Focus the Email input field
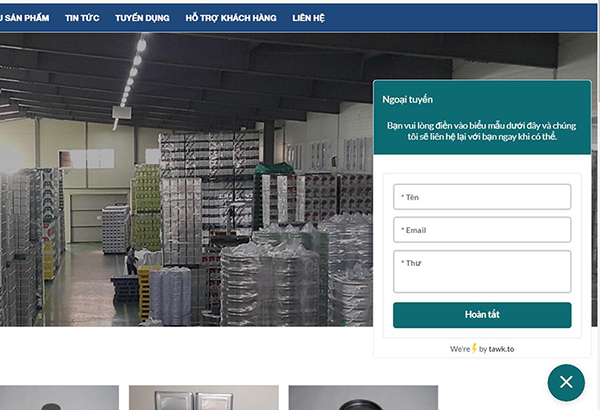This screenshot has width=600, height=410. point(482,230)
